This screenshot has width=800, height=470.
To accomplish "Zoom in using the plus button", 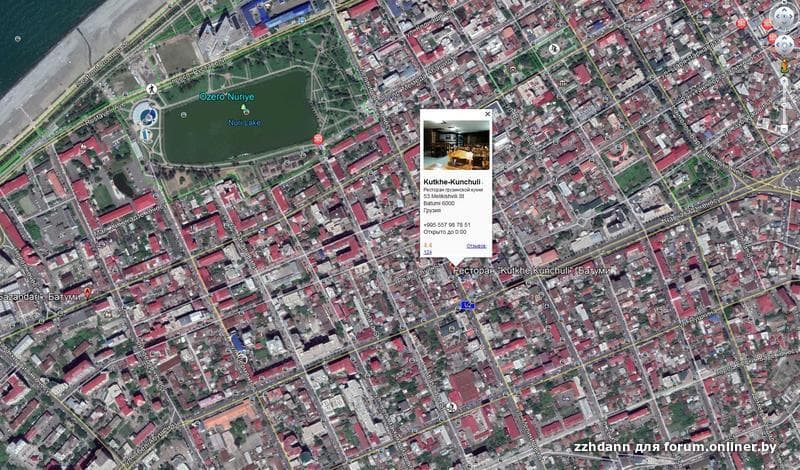I will click(784, 81).
